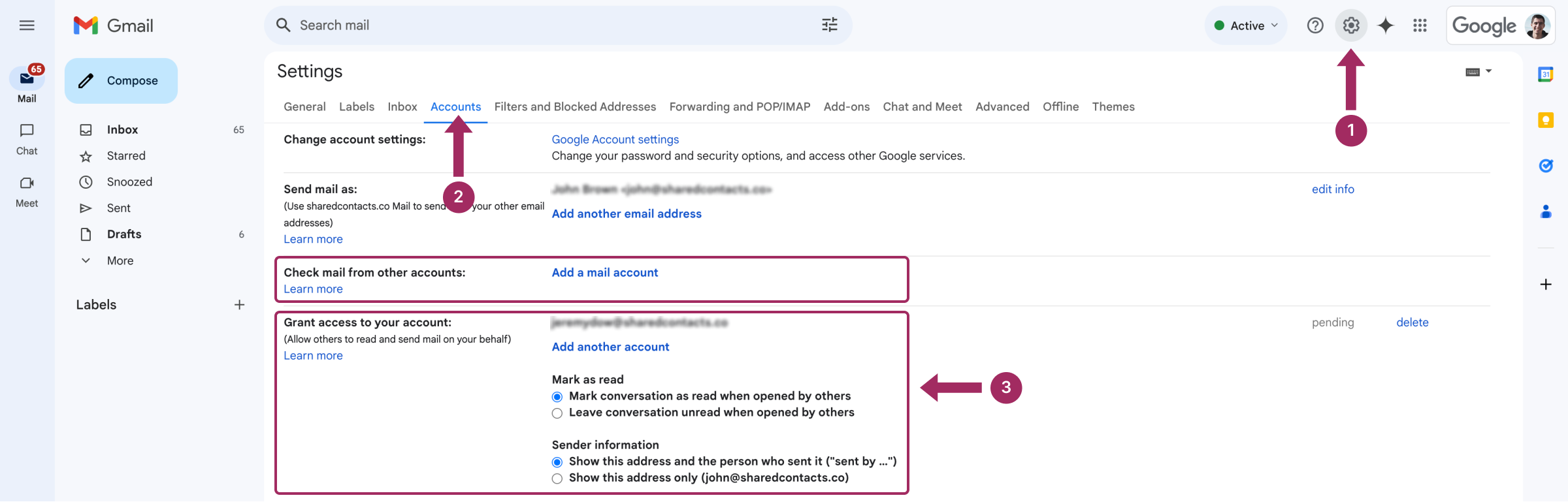Switch to the Themes tab
Viewport: 1568px width, 502px height.
point(1113,107)
